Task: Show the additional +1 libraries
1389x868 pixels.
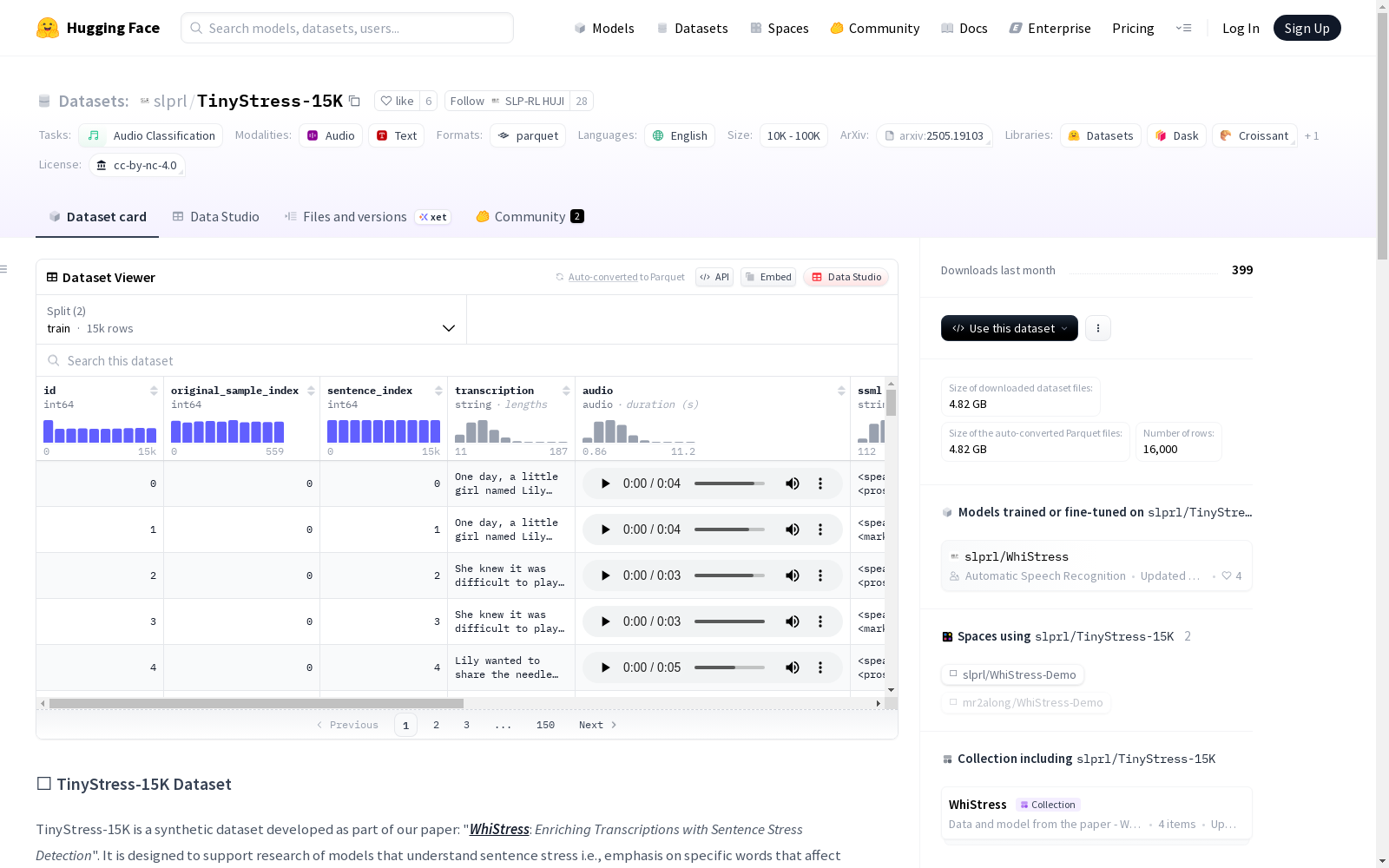Action: point(1312,135)
